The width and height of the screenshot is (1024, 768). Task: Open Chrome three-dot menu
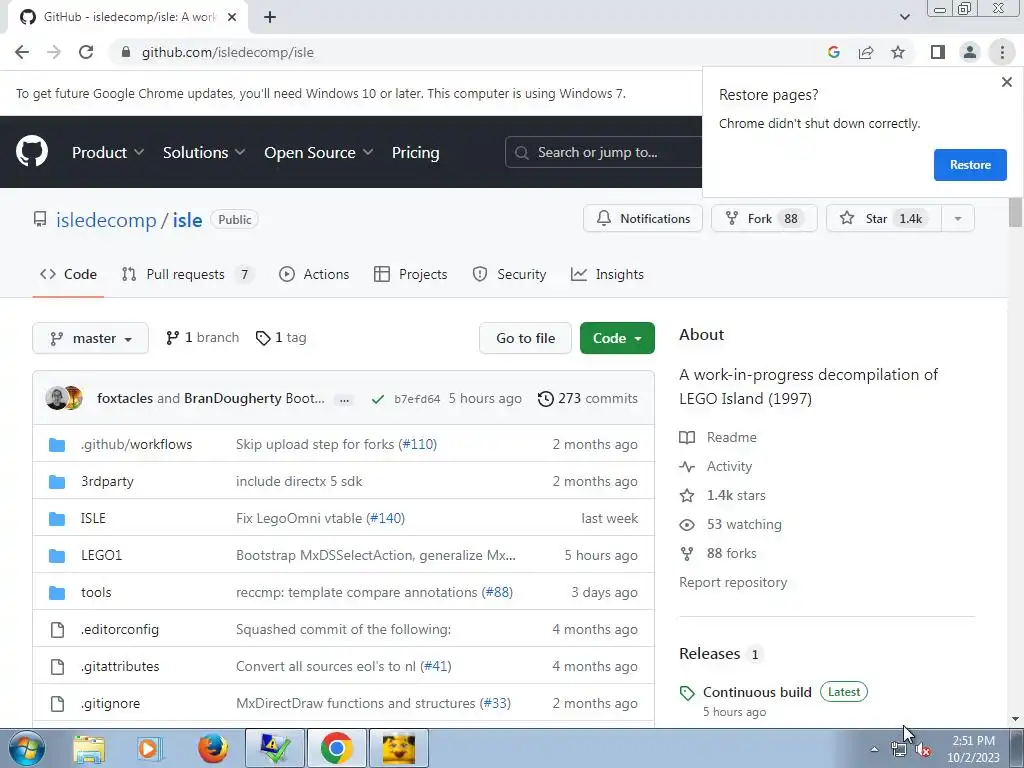(x=1002, y=52)
